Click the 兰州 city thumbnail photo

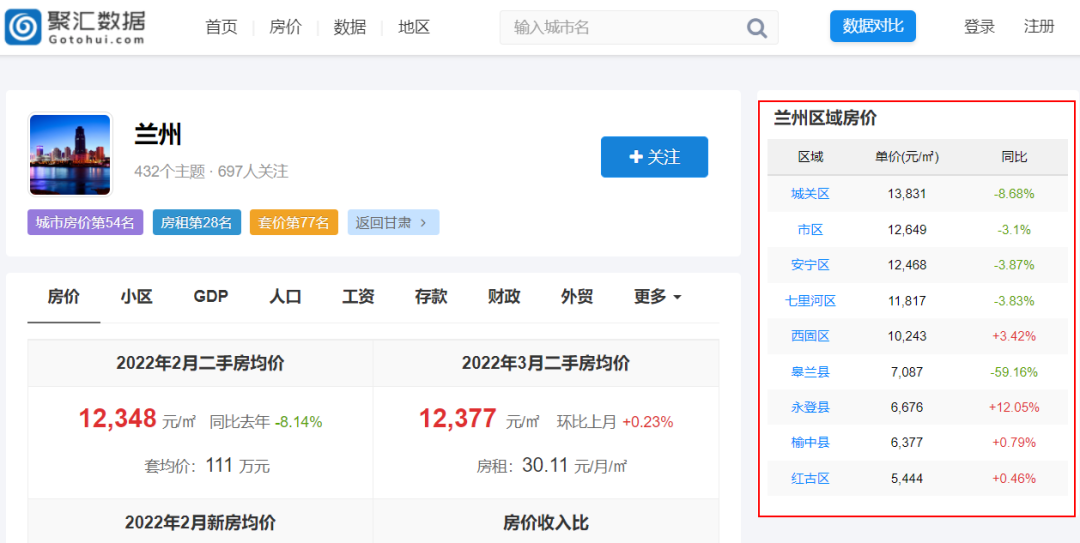(x=70, y=155)
